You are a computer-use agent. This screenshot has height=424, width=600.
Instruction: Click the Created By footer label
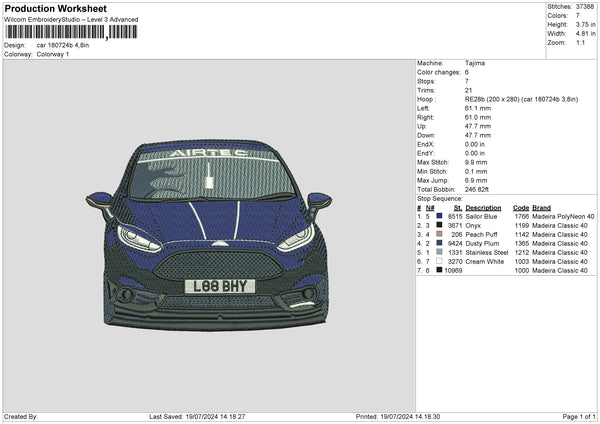pyautogui.click(x=21, y=417)
